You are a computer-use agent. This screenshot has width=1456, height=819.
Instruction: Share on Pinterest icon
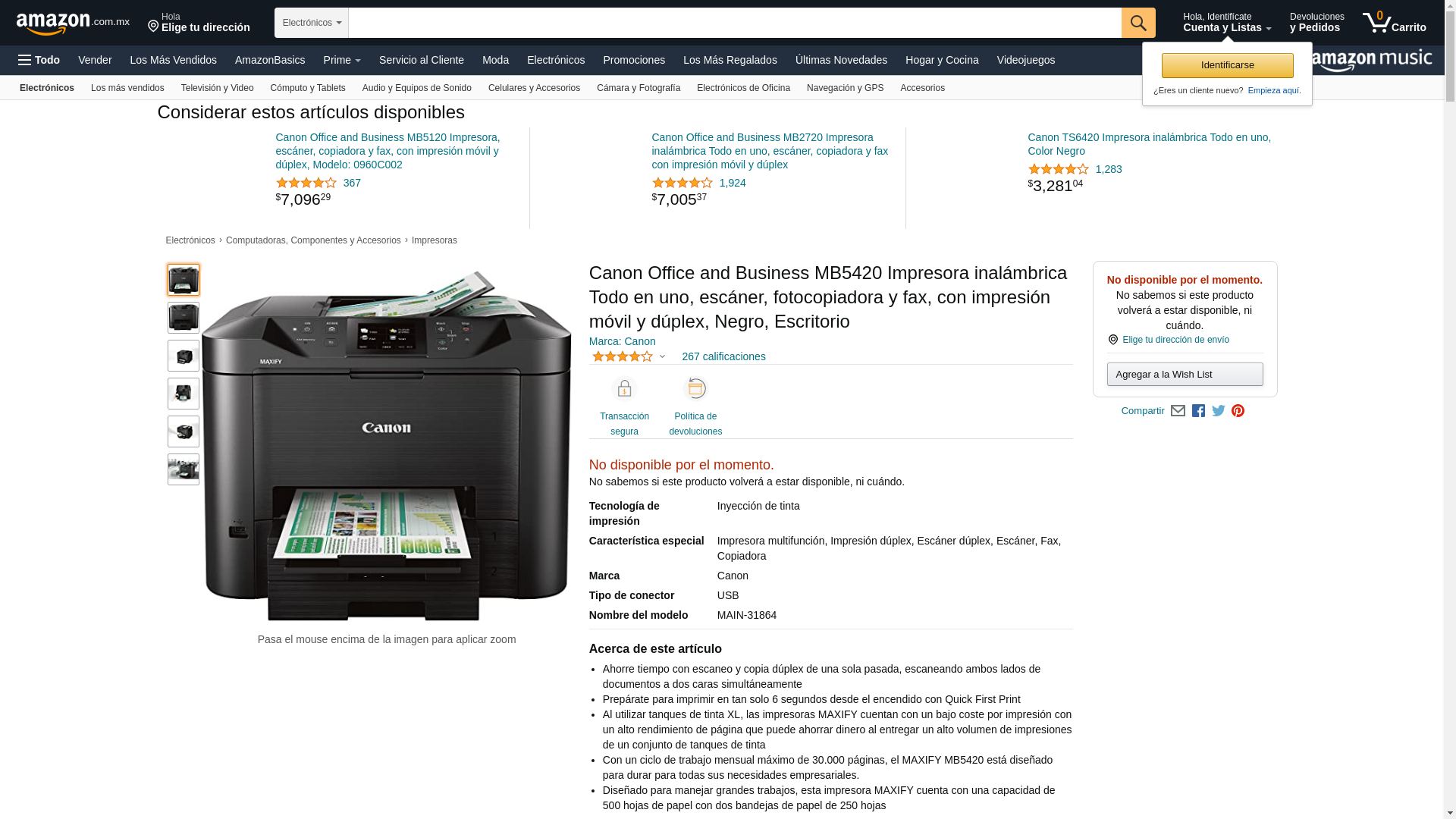coord(1238,411)
